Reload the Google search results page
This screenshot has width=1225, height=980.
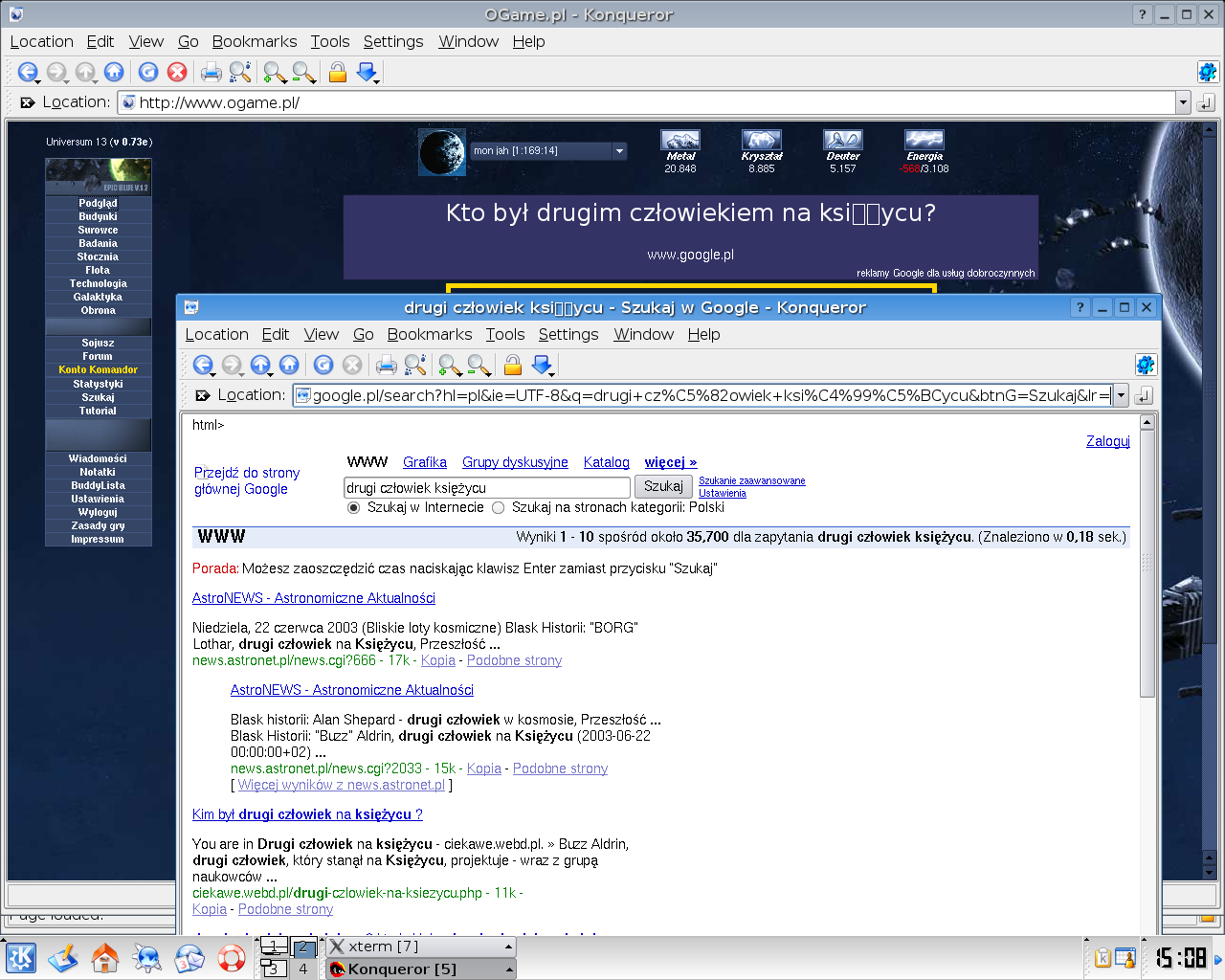tap(323, 365)
